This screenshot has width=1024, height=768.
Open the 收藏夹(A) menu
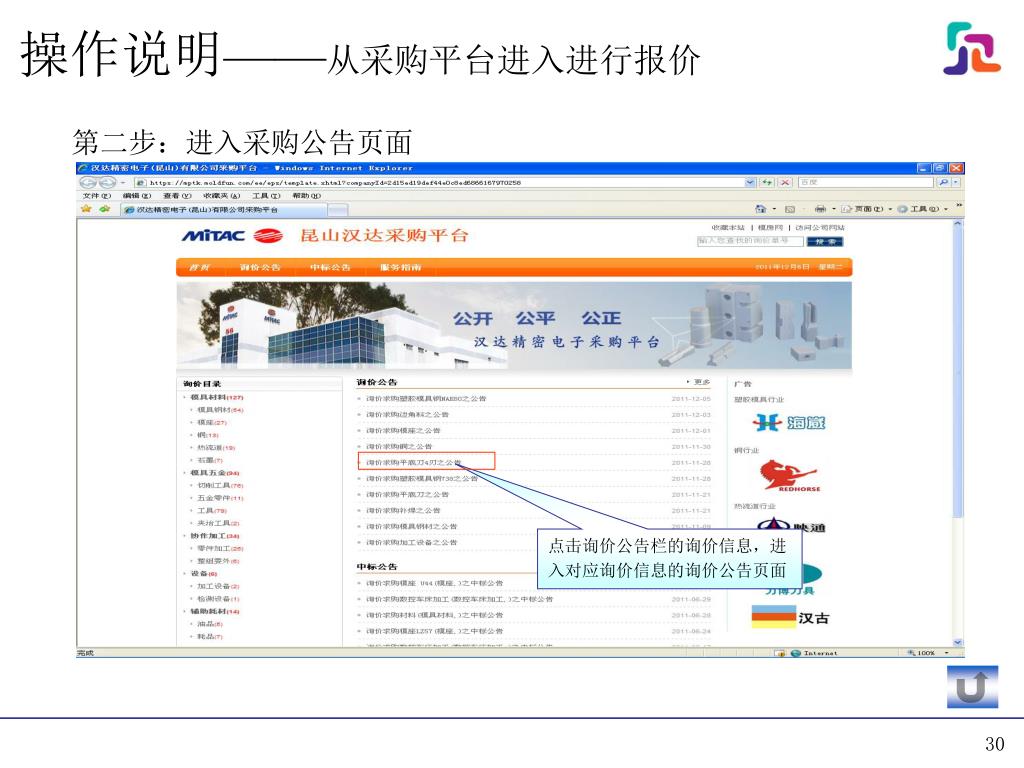tap(222, 195)
